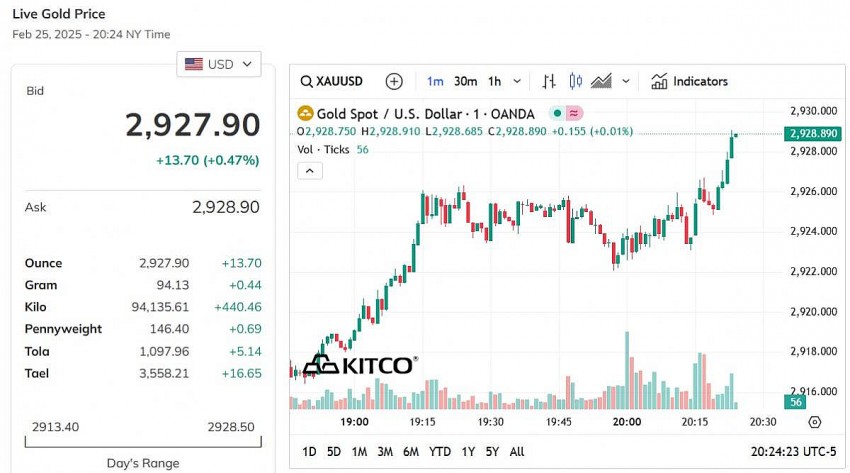Screen dimensions: 850x473
Task: Click the 20:24:23 UTC-5 timezone button
Action: tap(793, 452)
